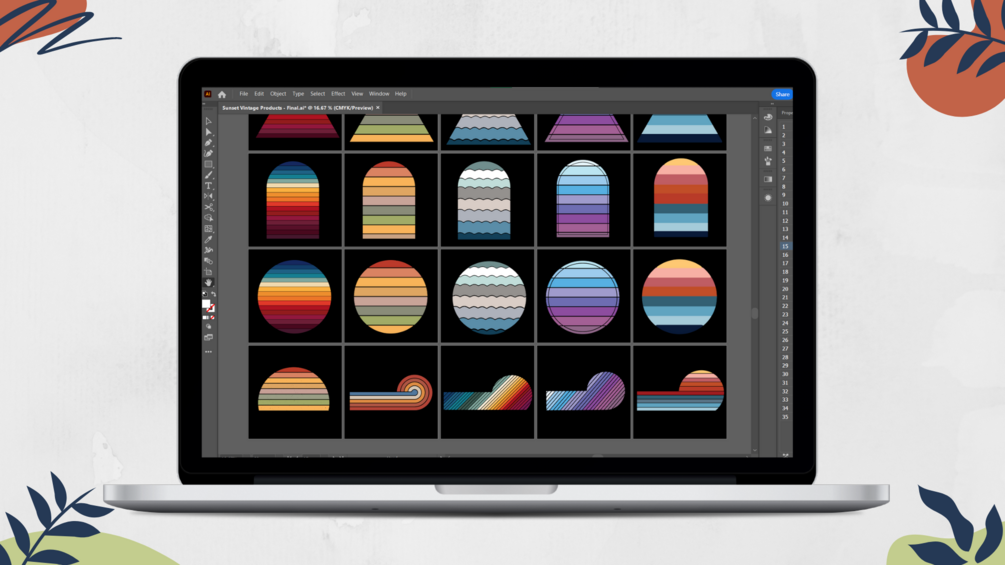This screenshot has width=1005, height=565.
Task: Open the File menu
Action: [244, 94]
